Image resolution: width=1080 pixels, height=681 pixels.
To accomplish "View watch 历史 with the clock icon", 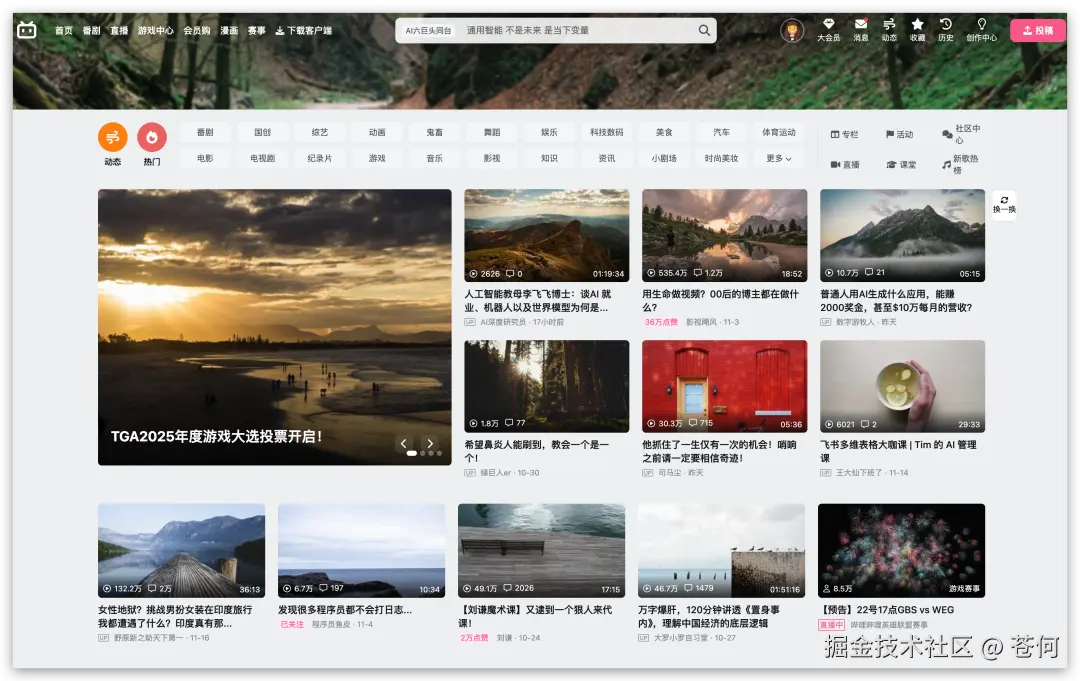I will 945,23.
